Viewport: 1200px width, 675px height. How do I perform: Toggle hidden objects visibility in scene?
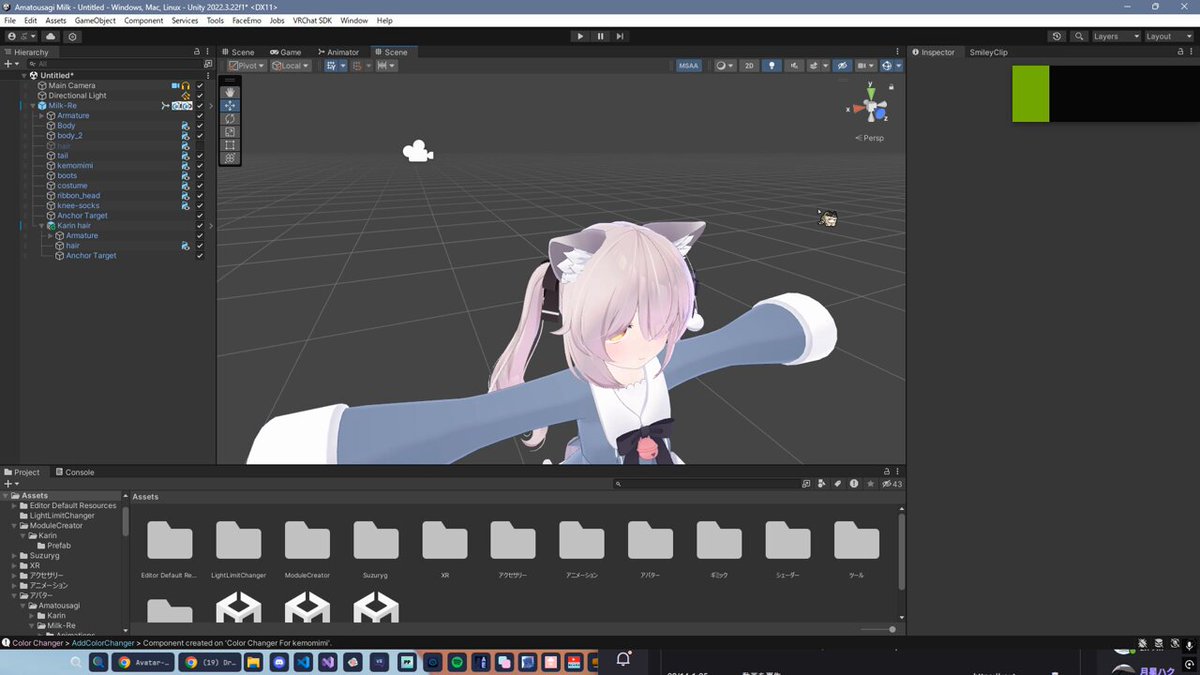(x=842, y=65)
